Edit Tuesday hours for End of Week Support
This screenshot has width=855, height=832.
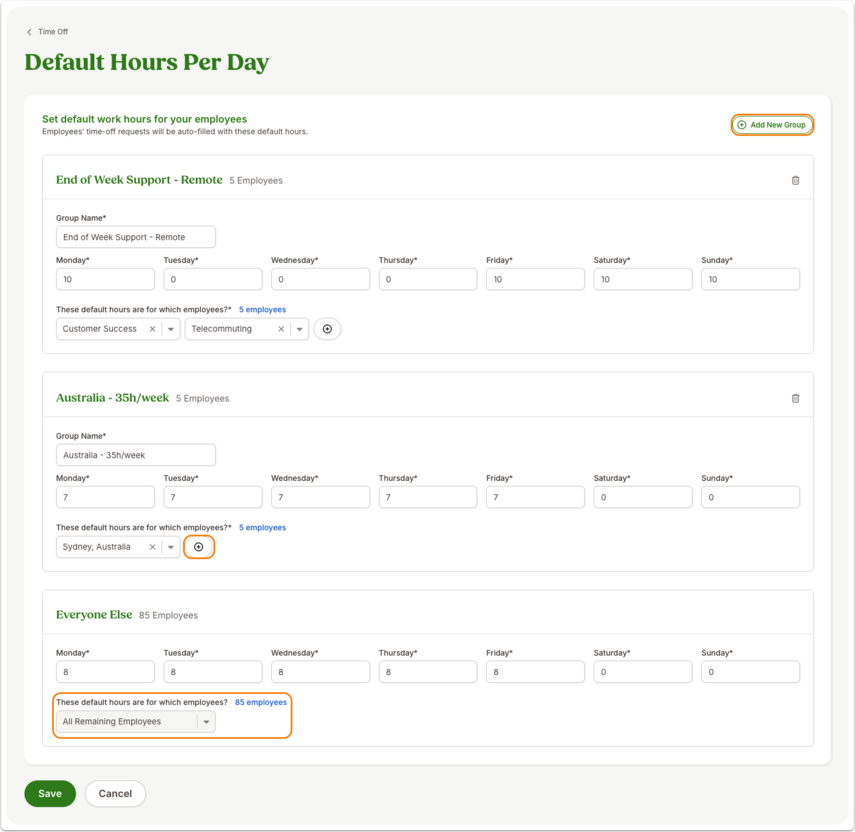213,279
